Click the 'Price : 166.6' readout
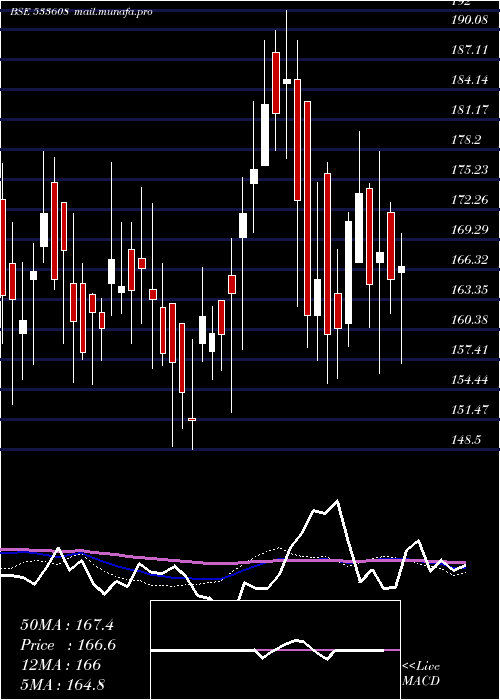The height and width of the screenshot is (700, 500). click(68, 645)
